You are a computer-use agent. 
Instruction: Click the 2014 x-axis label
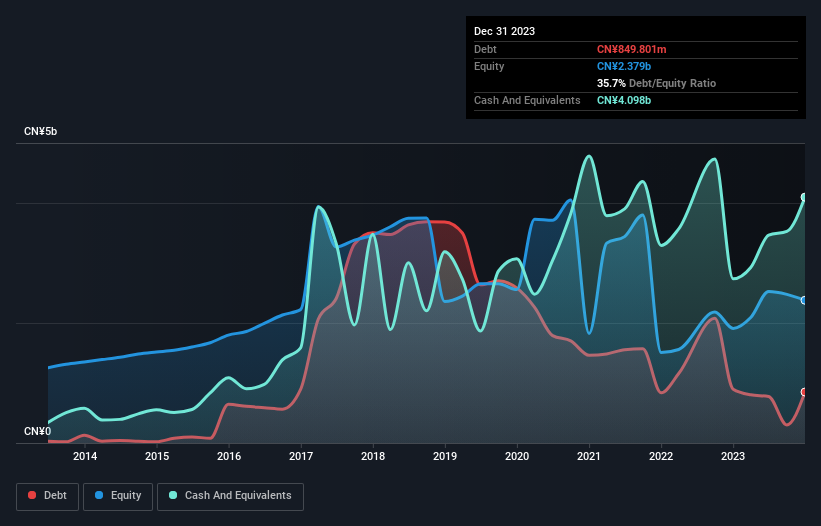coord(85,456)
